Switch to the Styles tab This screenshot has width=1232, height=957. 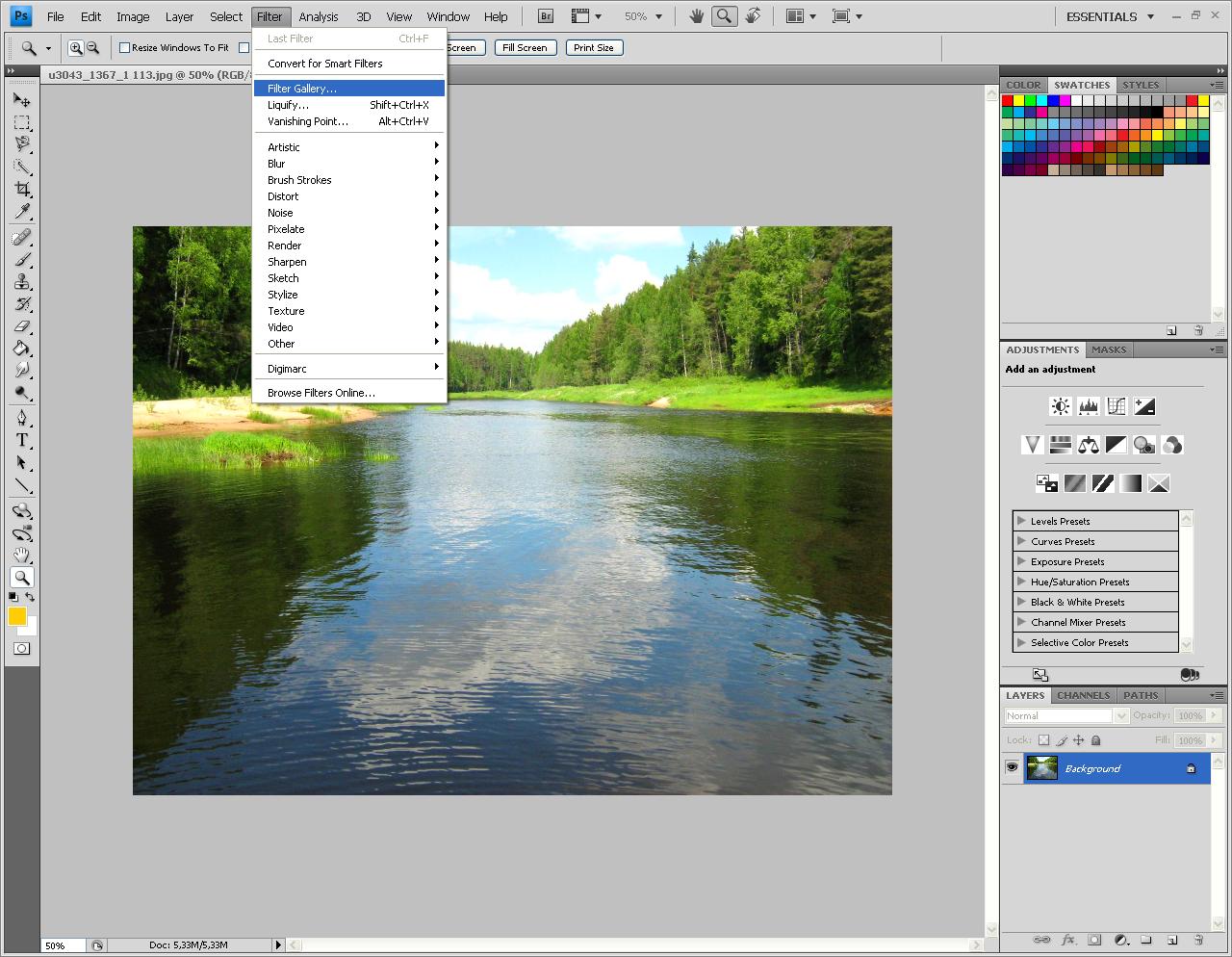coord(1141,85)
